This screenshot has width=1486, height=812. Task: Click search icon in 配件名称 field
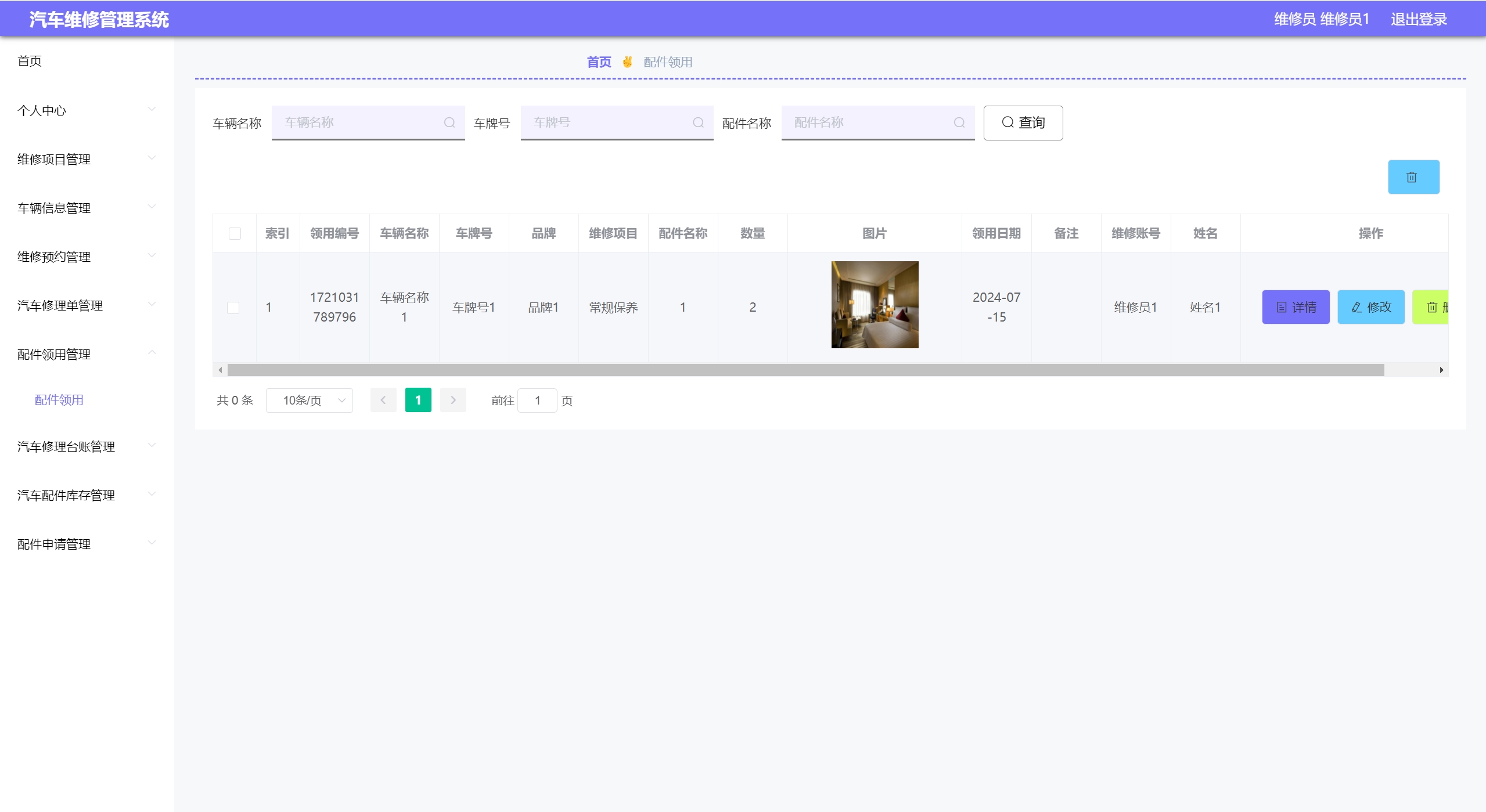tap(959, 122)
